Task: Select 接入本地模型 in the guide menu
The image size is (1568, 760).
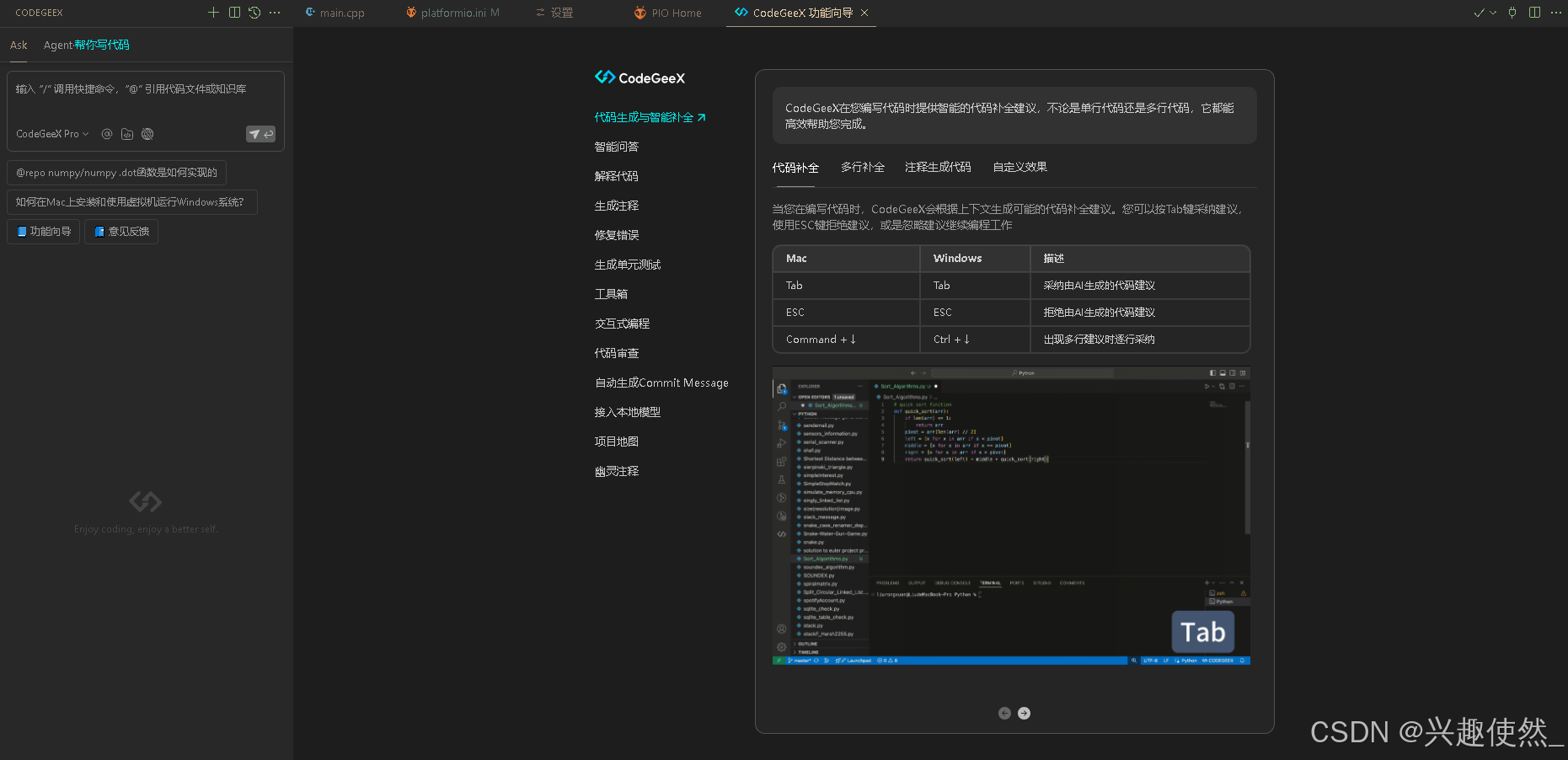Action: pyautogui.click(x=628, y=412)
